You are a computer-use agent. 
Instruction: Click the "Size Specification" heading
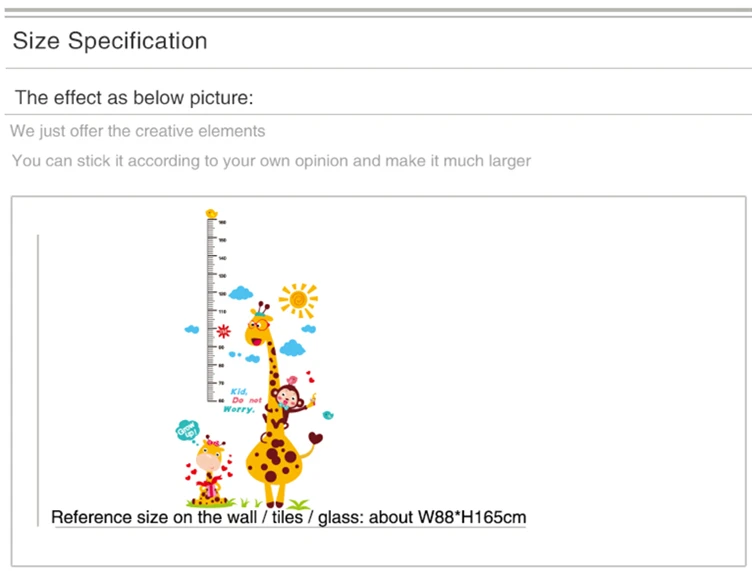click(110, 41)
